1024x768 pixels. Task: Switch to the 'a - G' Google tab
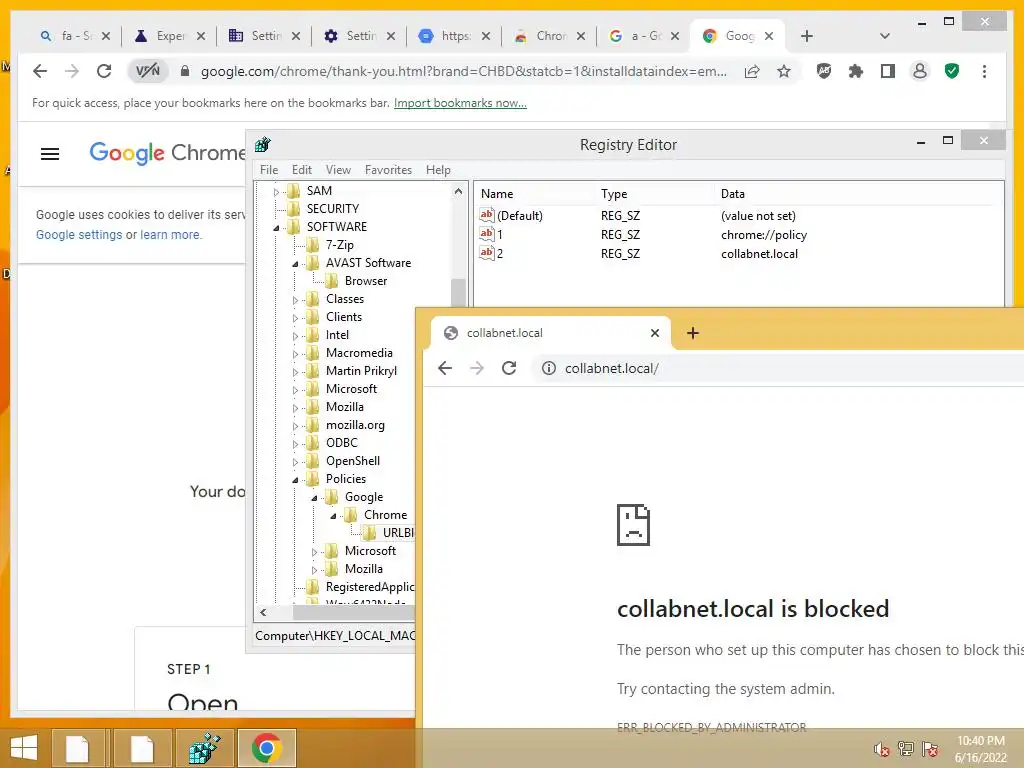click(644, 36)
